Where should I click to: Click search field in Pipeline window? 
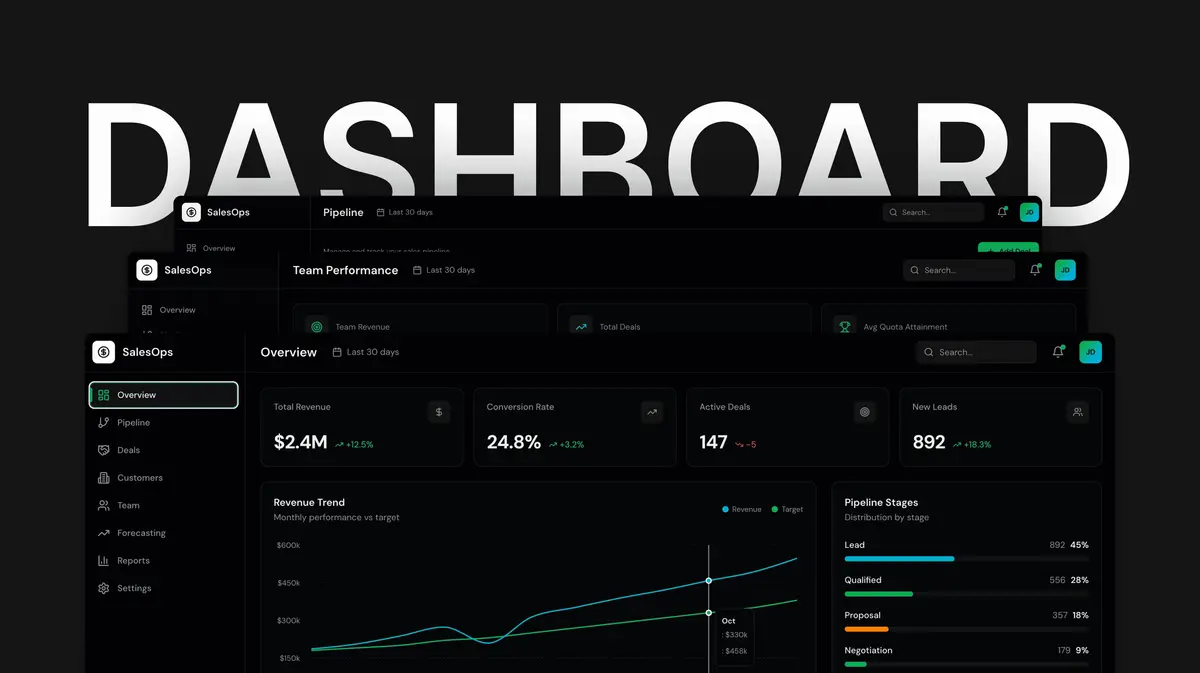click(x=934, y=212)
